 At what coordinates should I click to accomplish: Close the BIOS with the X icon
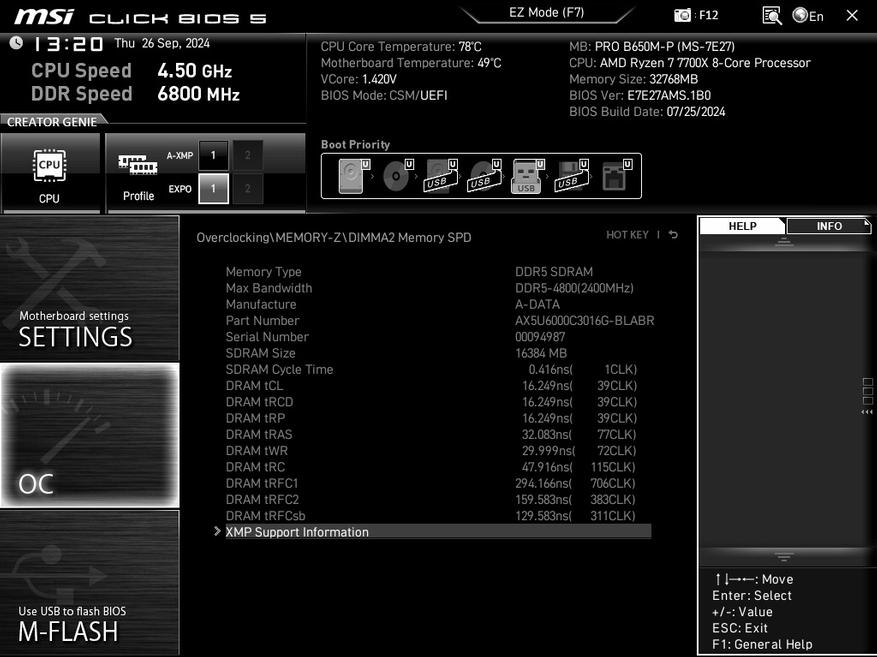[x=852, y=16]
